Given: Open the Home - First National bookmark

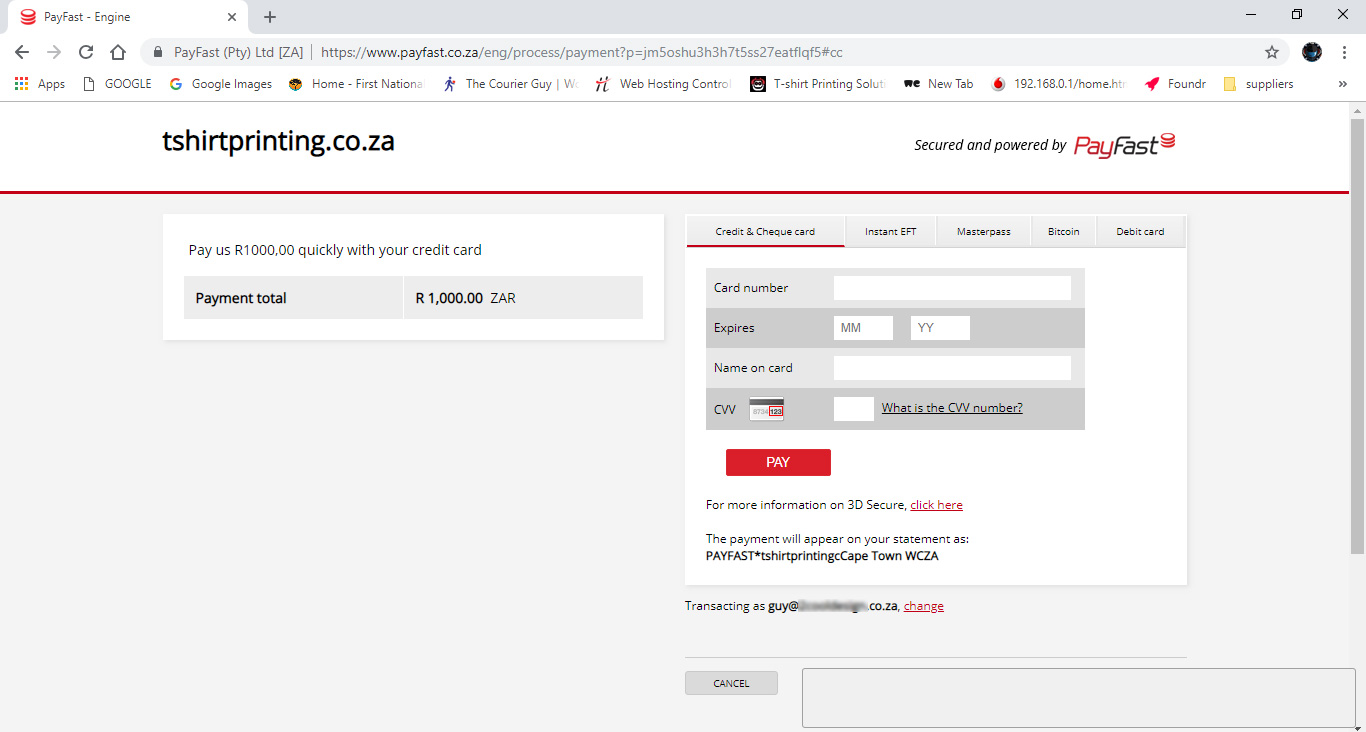Looking at the screenshot, I should [356, 84].
